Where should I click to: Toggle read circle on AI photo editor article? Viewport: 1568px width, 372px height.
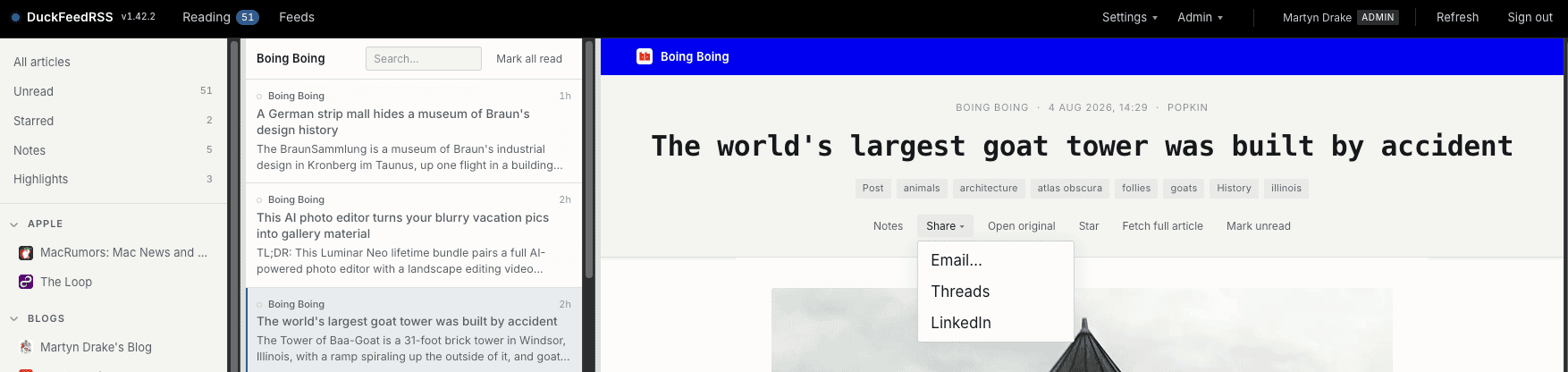click(x=260, y=200)
